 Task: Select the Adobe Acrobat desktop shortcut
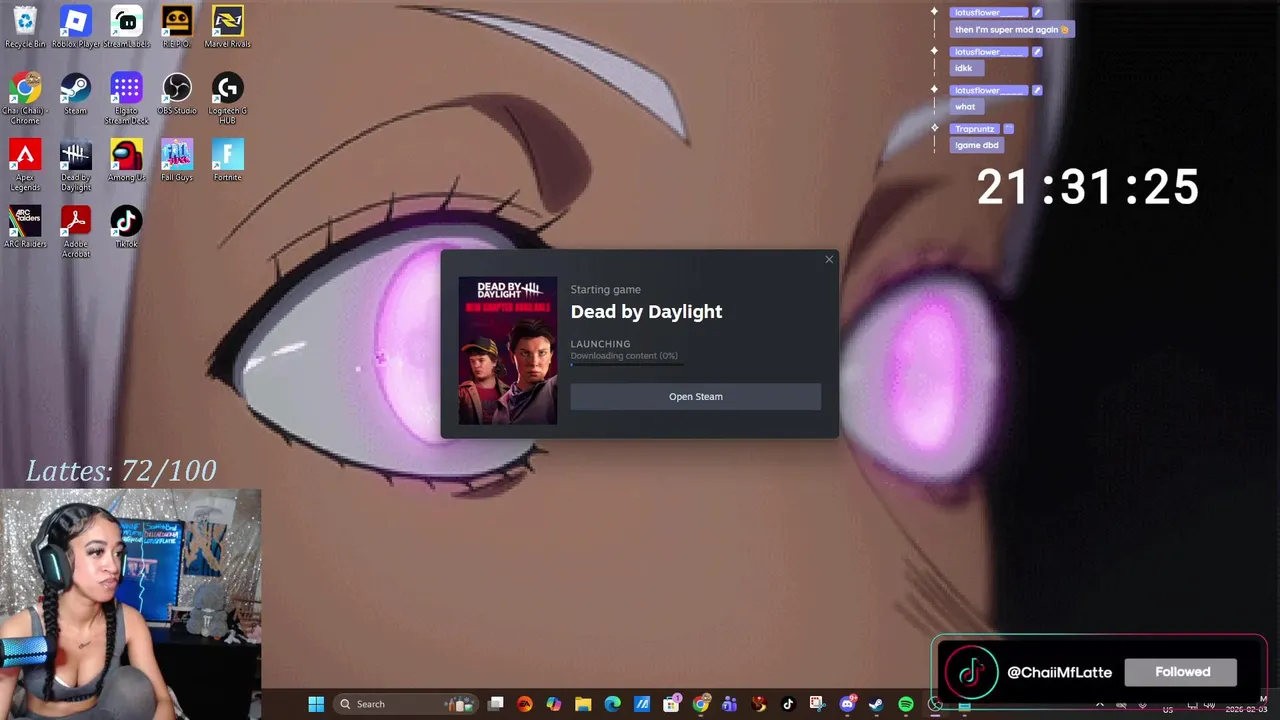pos(76,232)
